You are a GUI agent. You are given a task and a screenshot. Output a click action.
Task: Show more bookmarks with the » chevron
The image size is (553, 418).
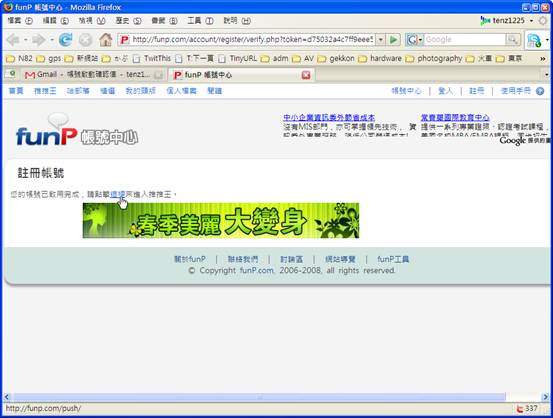[543, 59]
